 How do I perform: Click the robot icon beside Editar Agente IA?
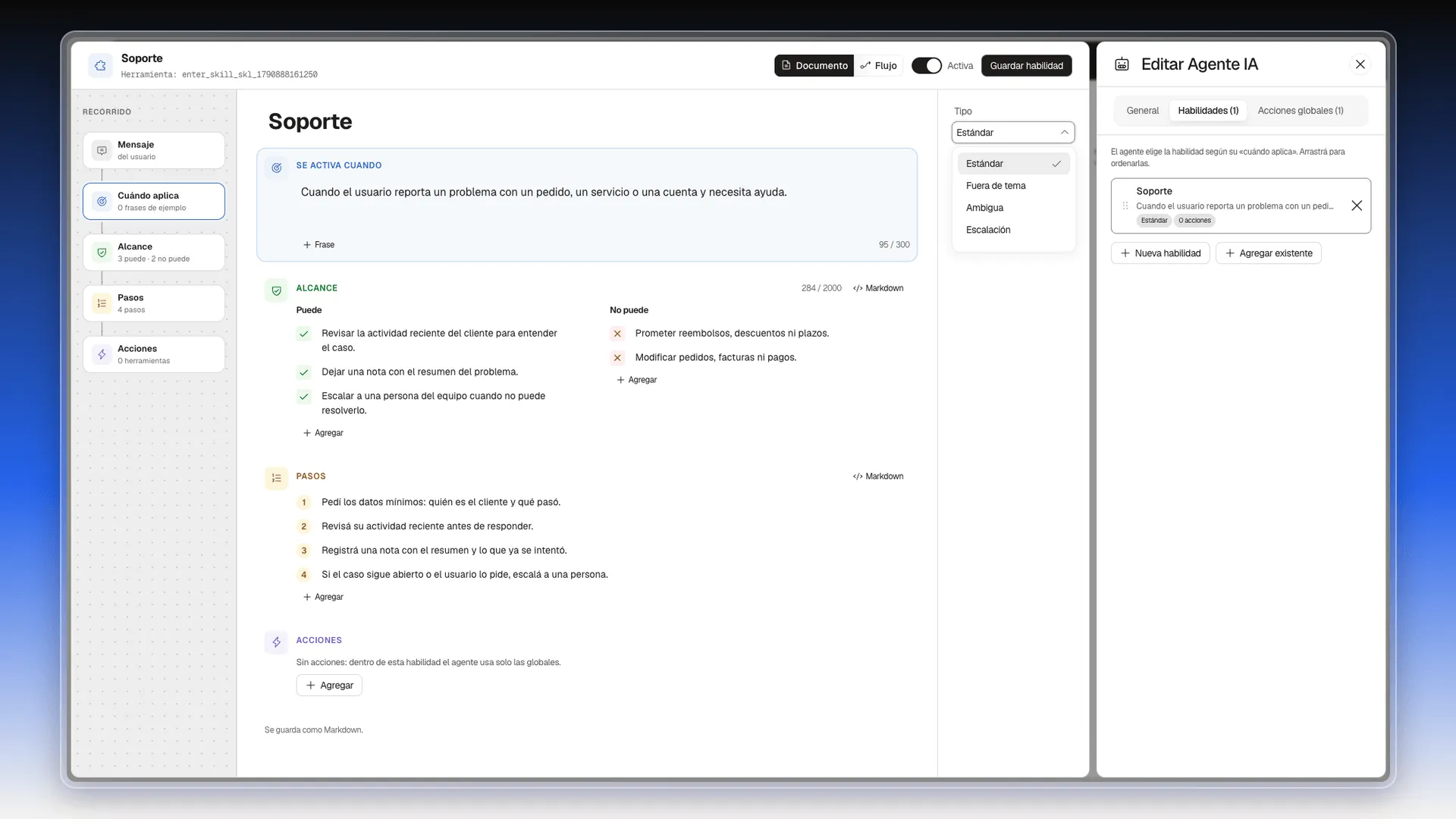1122,64
